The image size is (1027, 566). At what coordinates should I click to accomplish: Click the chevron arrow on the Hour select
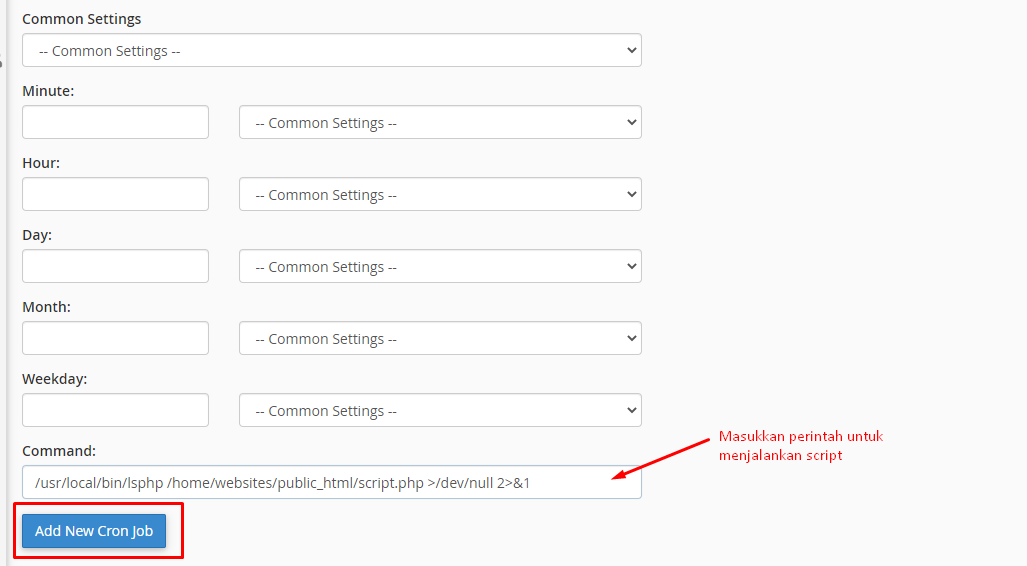pos(631,195)
